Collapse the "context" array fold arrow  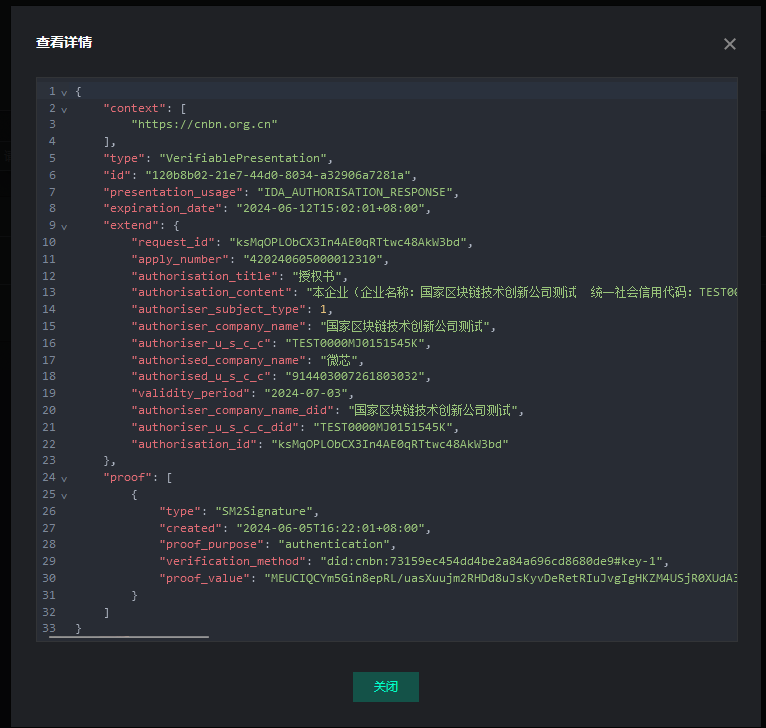pos(64,108)
